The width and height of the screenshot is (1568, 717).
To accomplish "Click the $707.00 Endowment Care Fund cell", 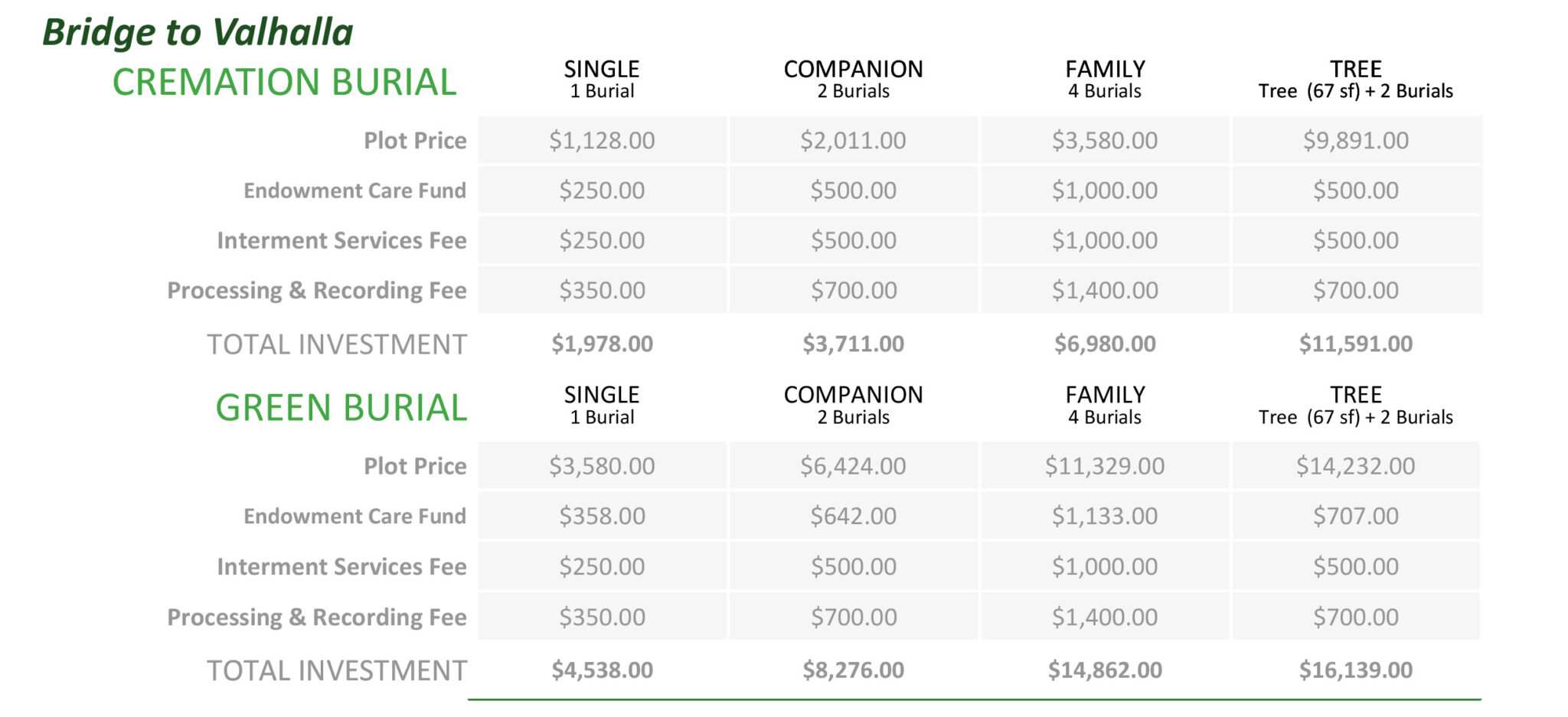I will pos(1355,516).
